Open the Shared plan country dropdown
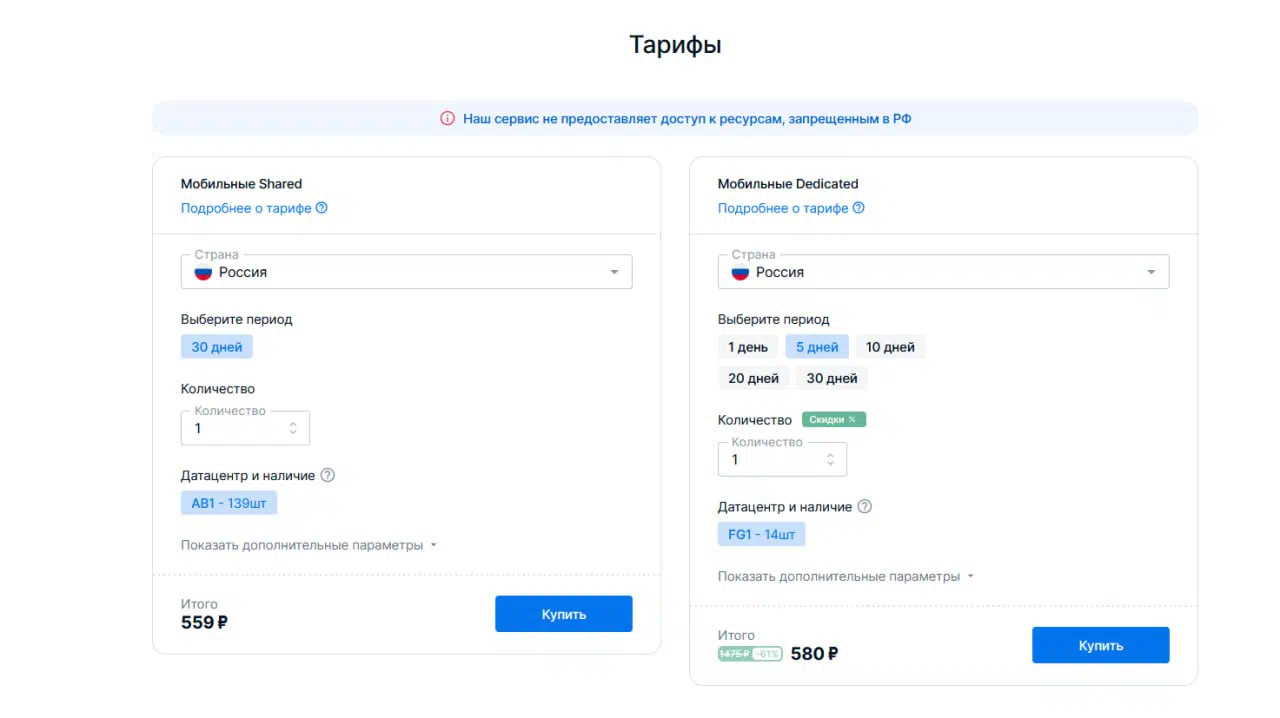1280x718 pixels. 406,272
